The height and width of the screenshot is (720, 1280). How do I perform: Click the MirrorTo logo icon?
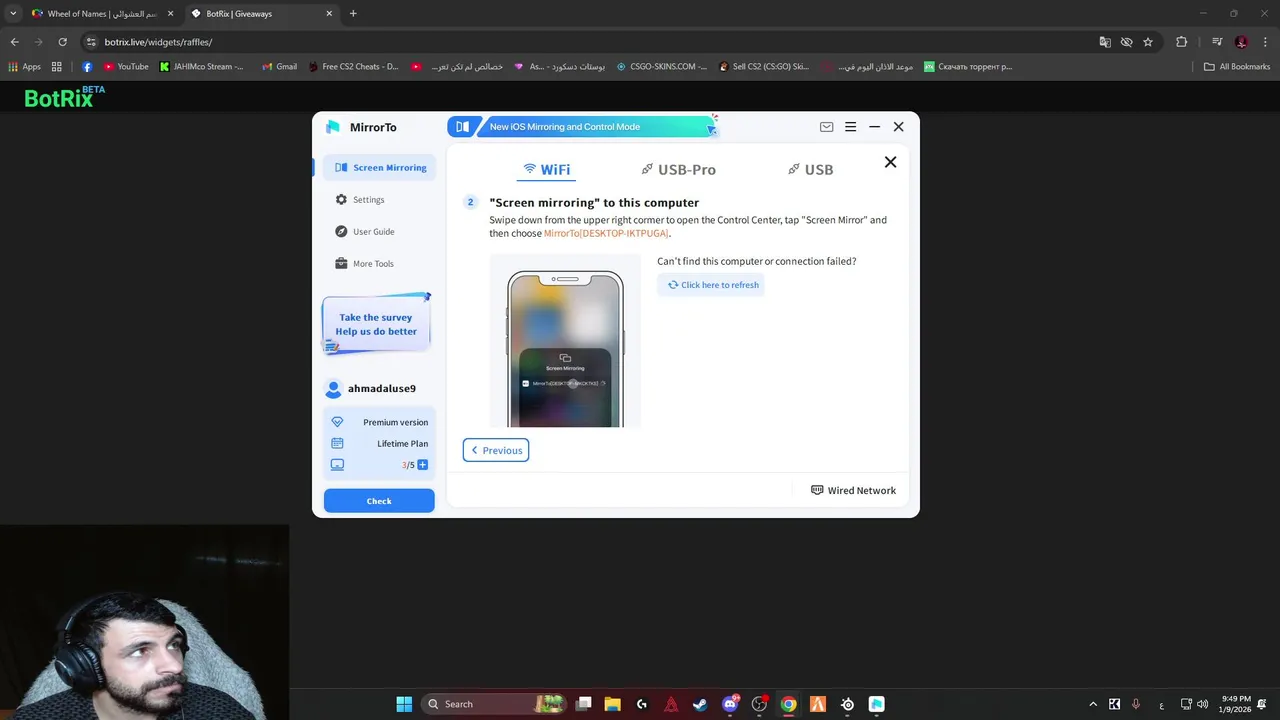(333, 127)
